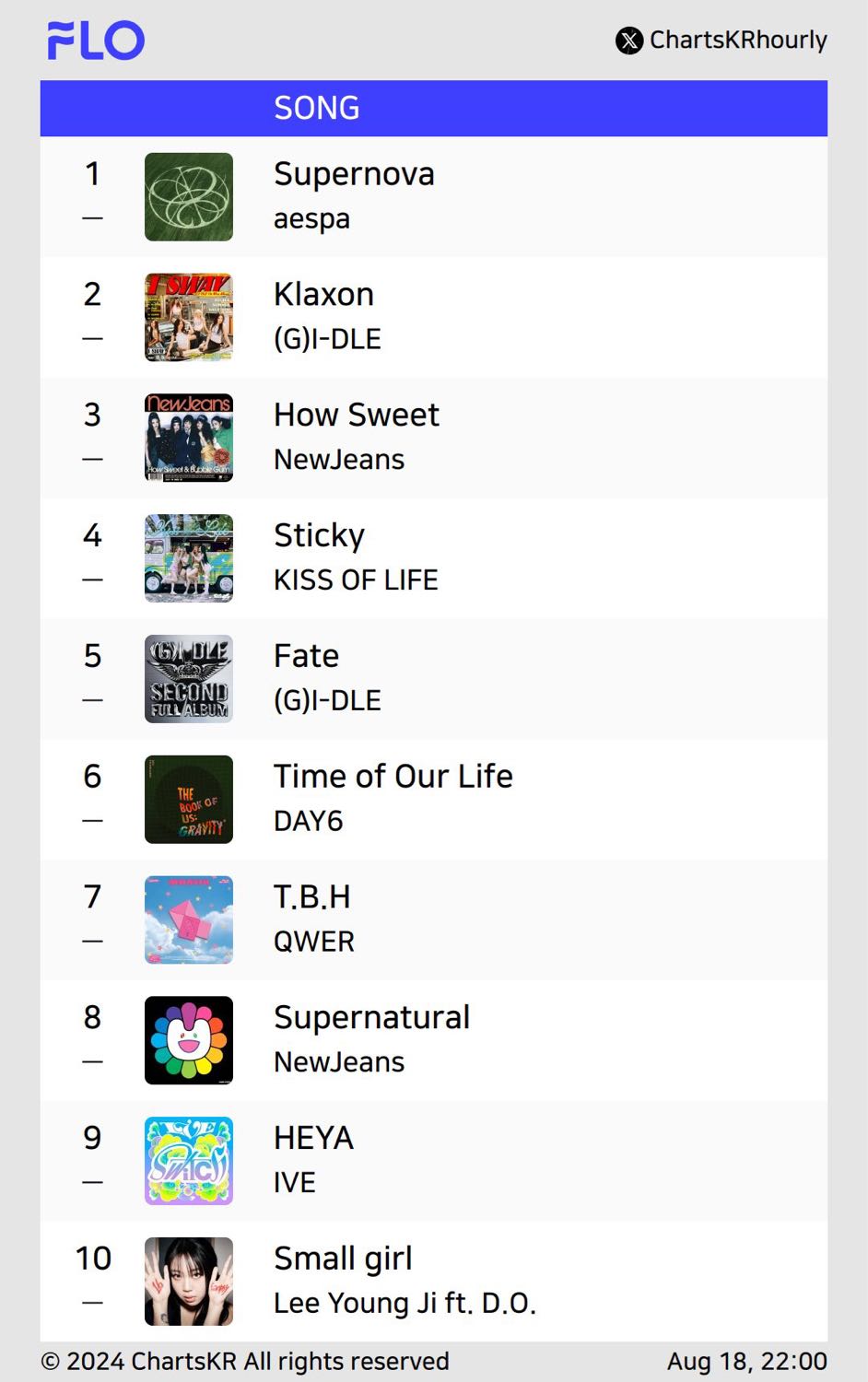Open the ChartsKRhourly account link
868x1382 pixels.
tap(738, 41)
